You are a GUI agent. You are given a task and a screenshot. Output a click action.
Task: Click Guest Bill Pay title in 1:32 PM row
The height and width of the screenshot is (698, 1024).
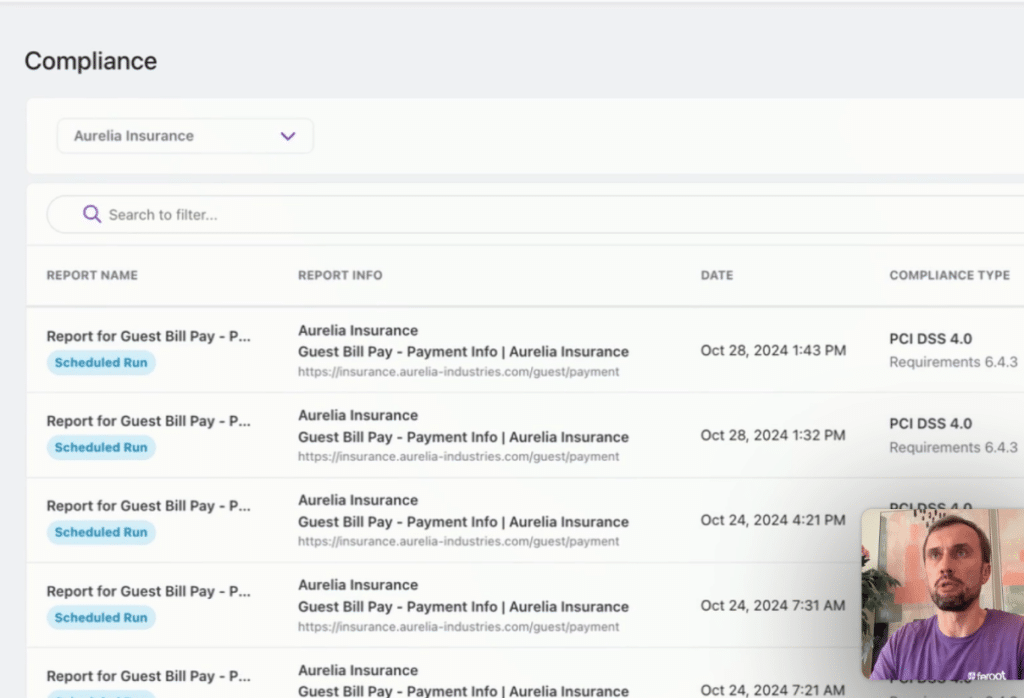pyautogui.click(x=463, y=437)
